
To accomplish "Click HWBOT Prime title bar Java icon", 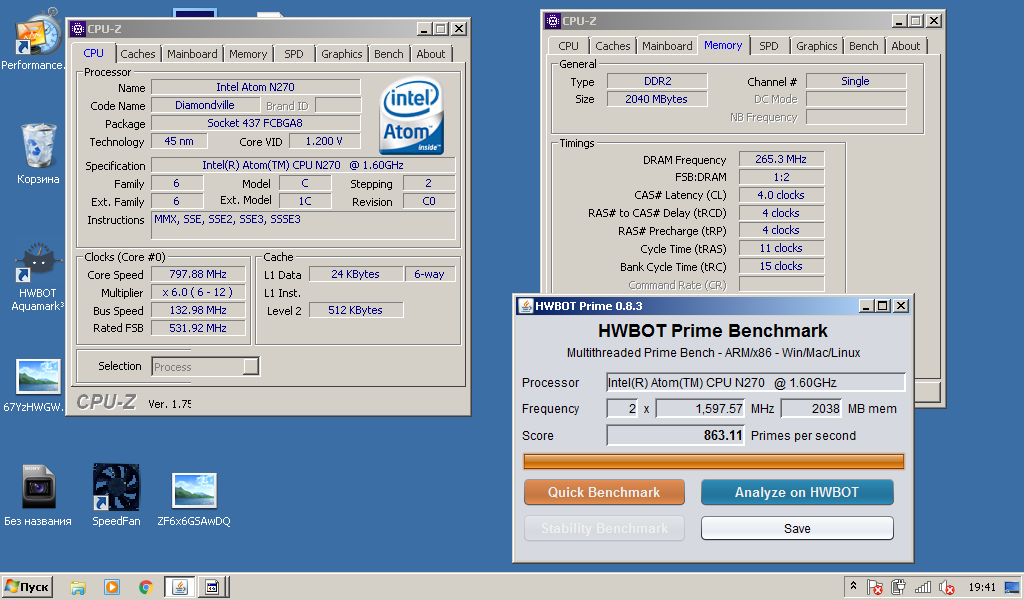I will click(526, 306).
